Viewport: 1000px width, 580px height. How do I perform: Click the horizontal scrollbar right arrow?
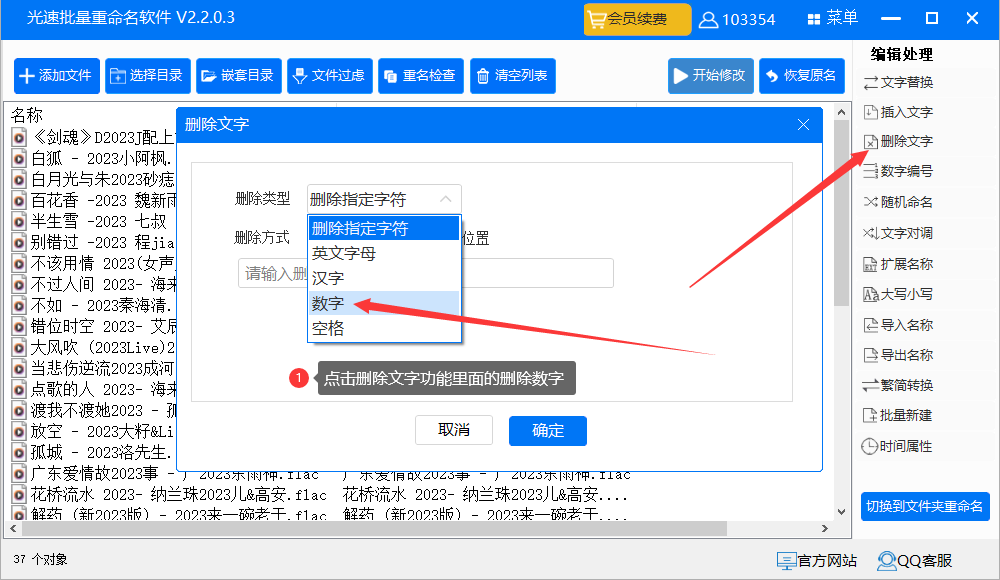click(825, 528)
